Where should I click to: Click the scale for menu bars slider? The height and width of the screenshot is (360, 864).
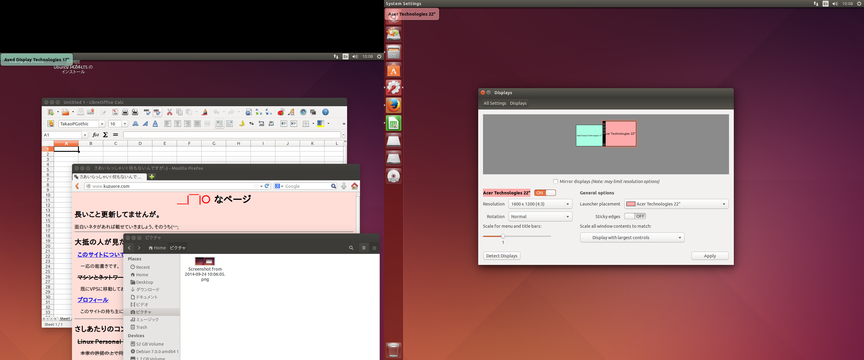pos(517,236)
